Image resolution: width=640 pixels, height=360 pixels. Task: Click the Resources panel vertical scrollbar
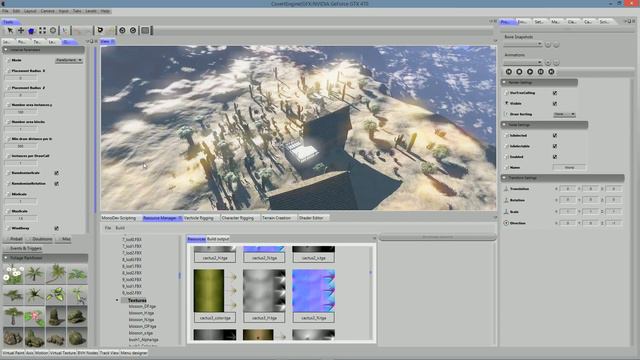[x=371, y=292]
